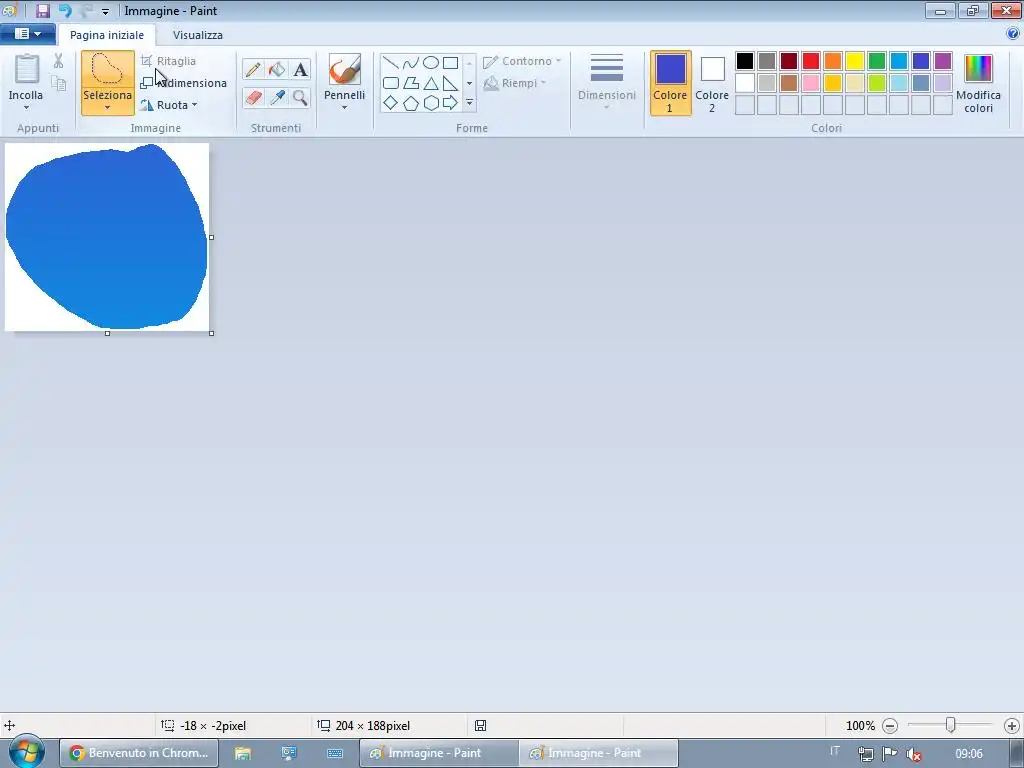Click the Pennelli brush icon

point(344,69)
